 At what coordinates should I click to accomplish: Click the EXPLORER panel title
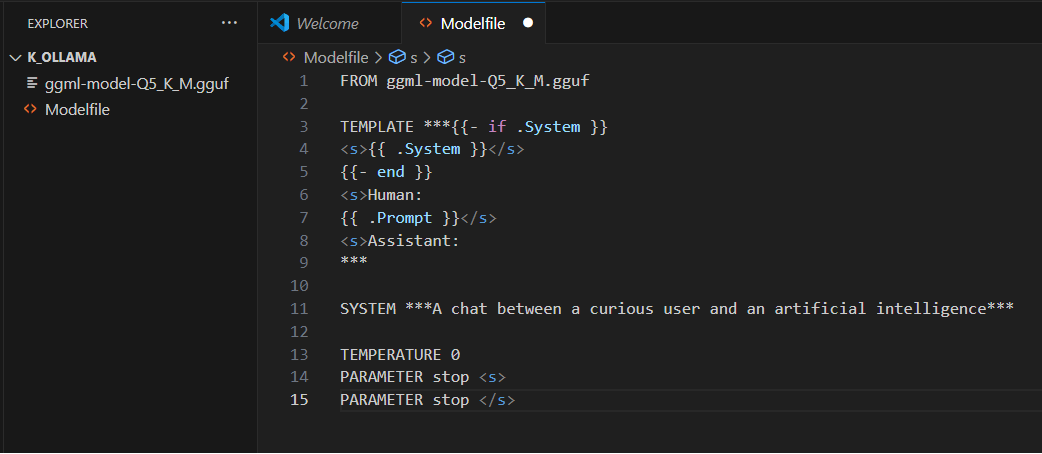click(58, 22)
